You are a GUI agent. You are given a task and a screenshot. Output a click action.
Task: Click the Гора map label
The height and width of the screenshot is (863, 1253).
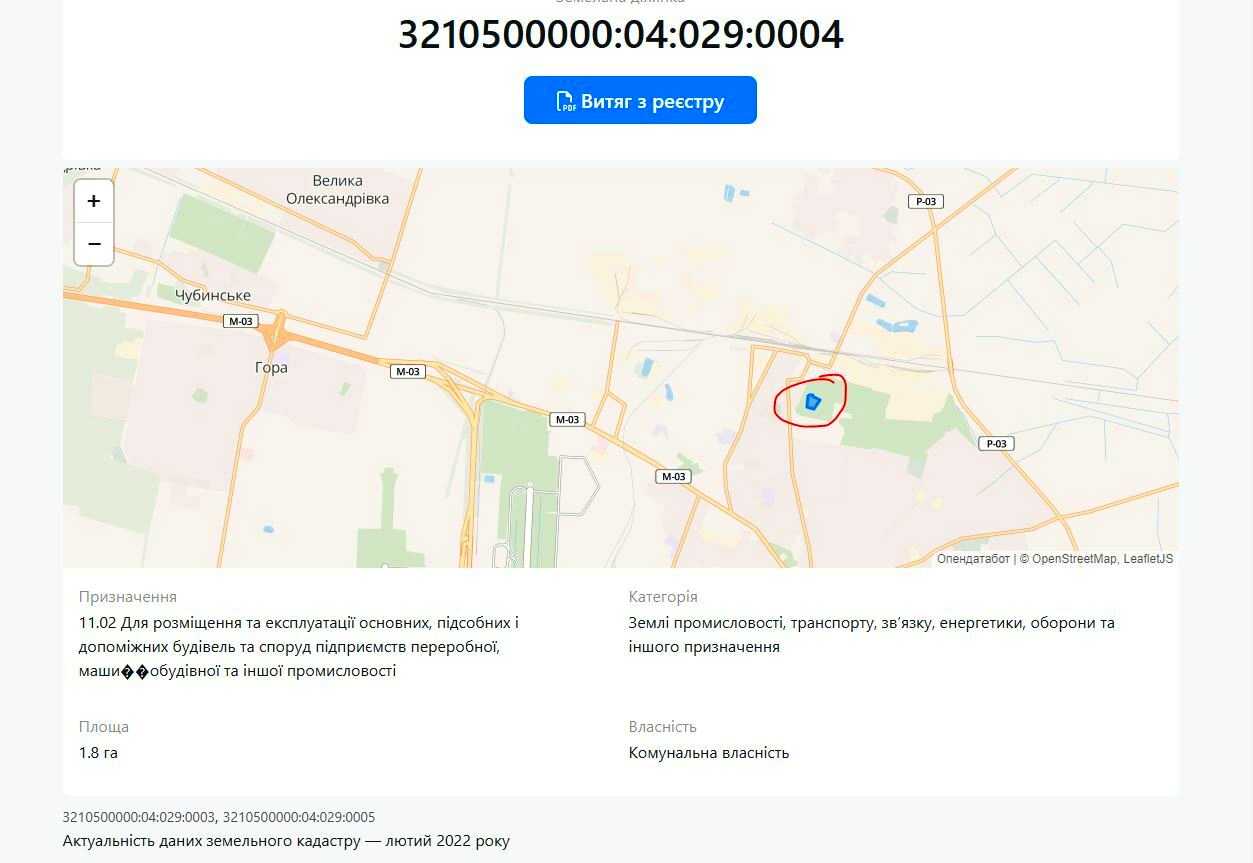coord(271,367)
